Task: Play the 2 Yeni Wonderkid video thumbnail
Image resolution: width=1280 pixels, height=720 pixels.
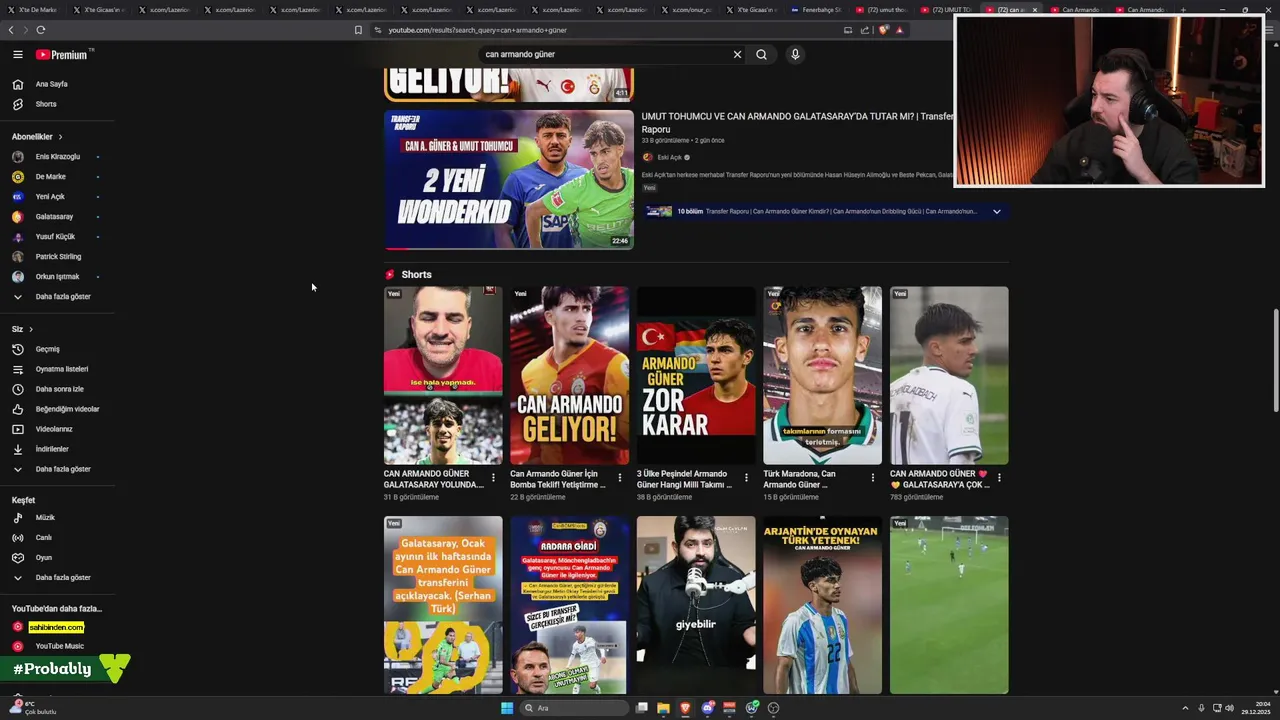Action: coord(509,179)
